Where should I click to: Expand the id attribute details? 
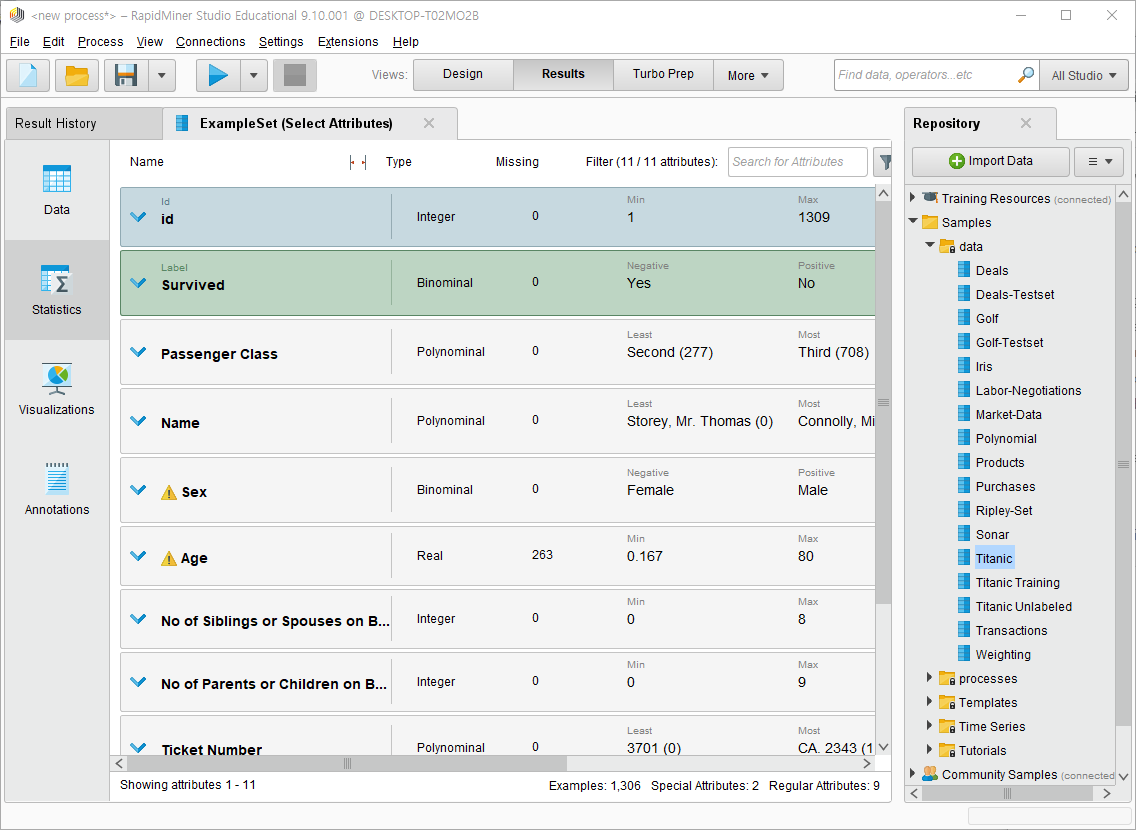138,217
